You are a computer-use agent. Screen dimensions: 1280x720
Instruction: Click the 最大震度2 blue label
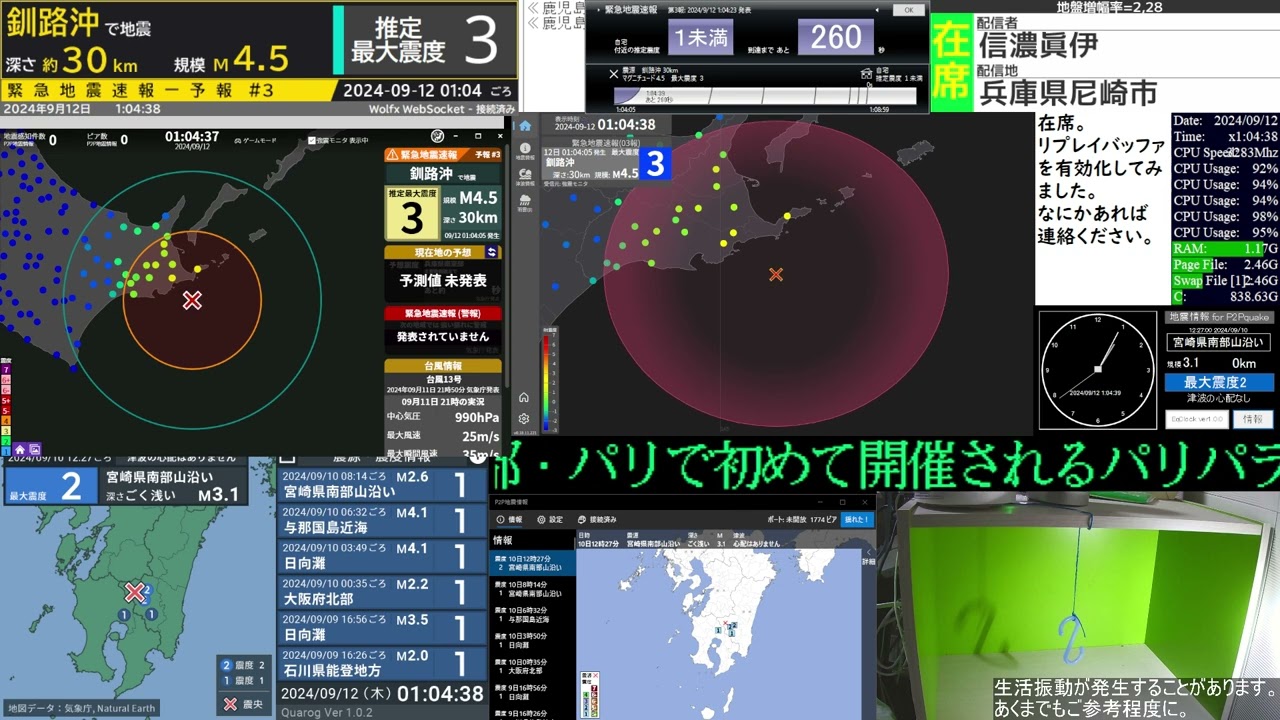point(1219,382)
